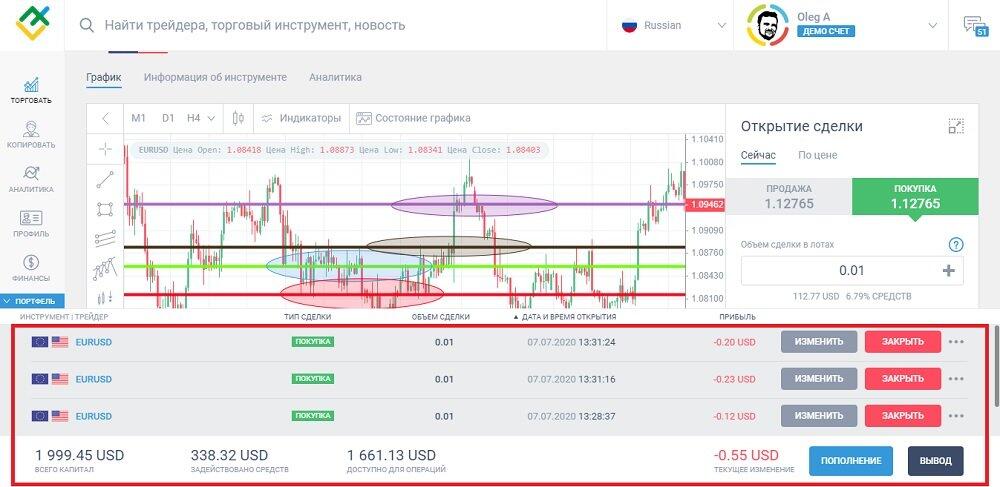Click the Продажа 1.12765 button
This screenshot has width=1000, height=487.
pyautogui.click(x=789, y=197)
